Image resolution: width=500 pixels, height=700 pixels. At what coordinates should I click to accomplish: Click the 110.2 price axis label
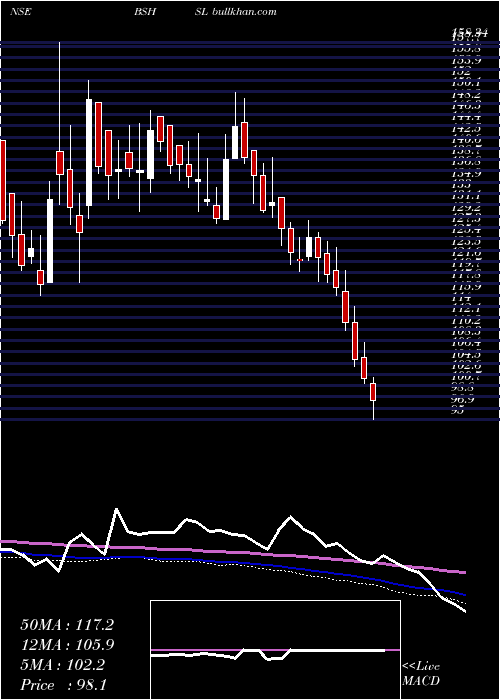coord(467,321)
